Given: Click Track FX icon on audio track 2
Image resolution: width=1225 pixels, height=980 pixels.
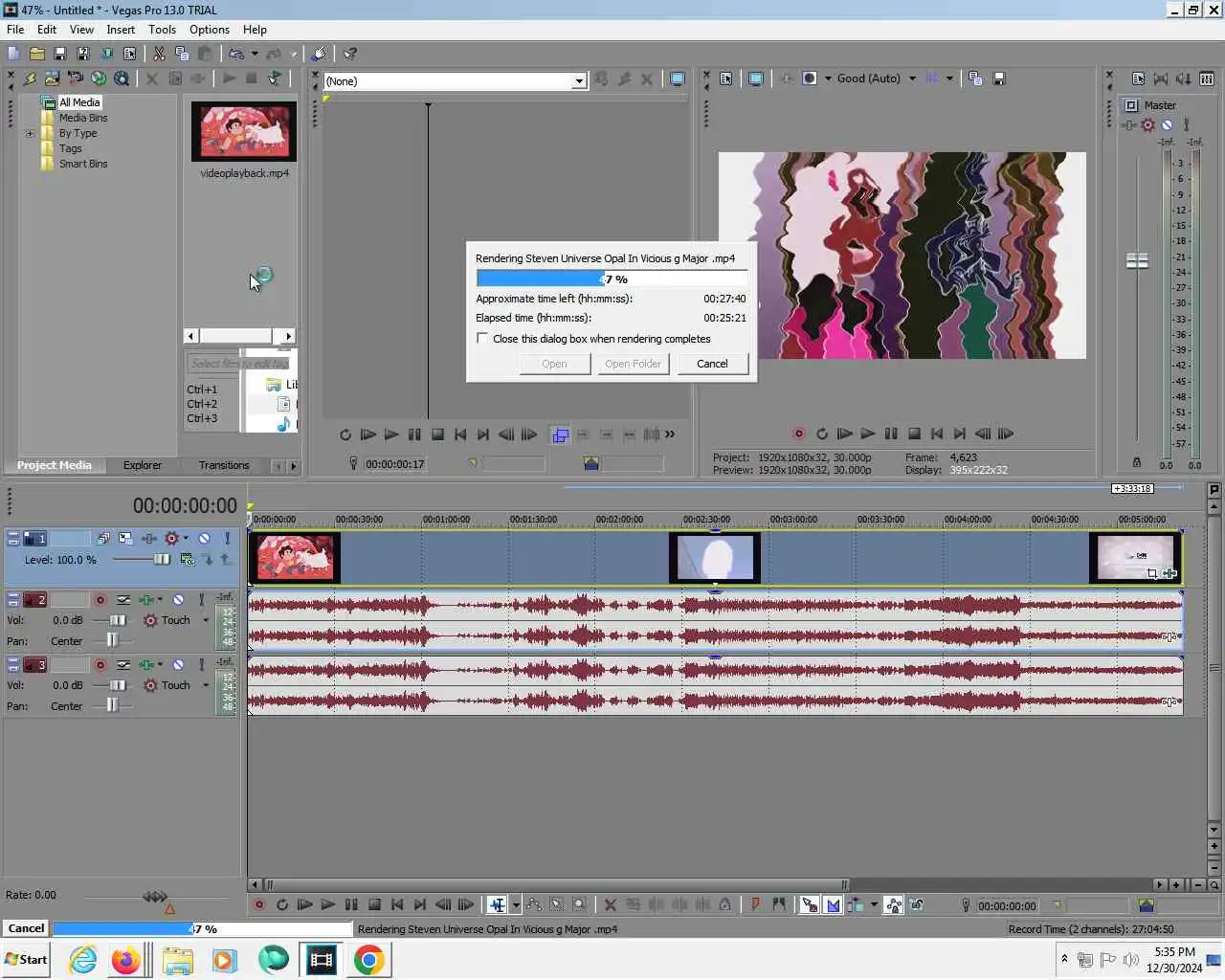Looking at the screenshot, I should coord(146,600).
